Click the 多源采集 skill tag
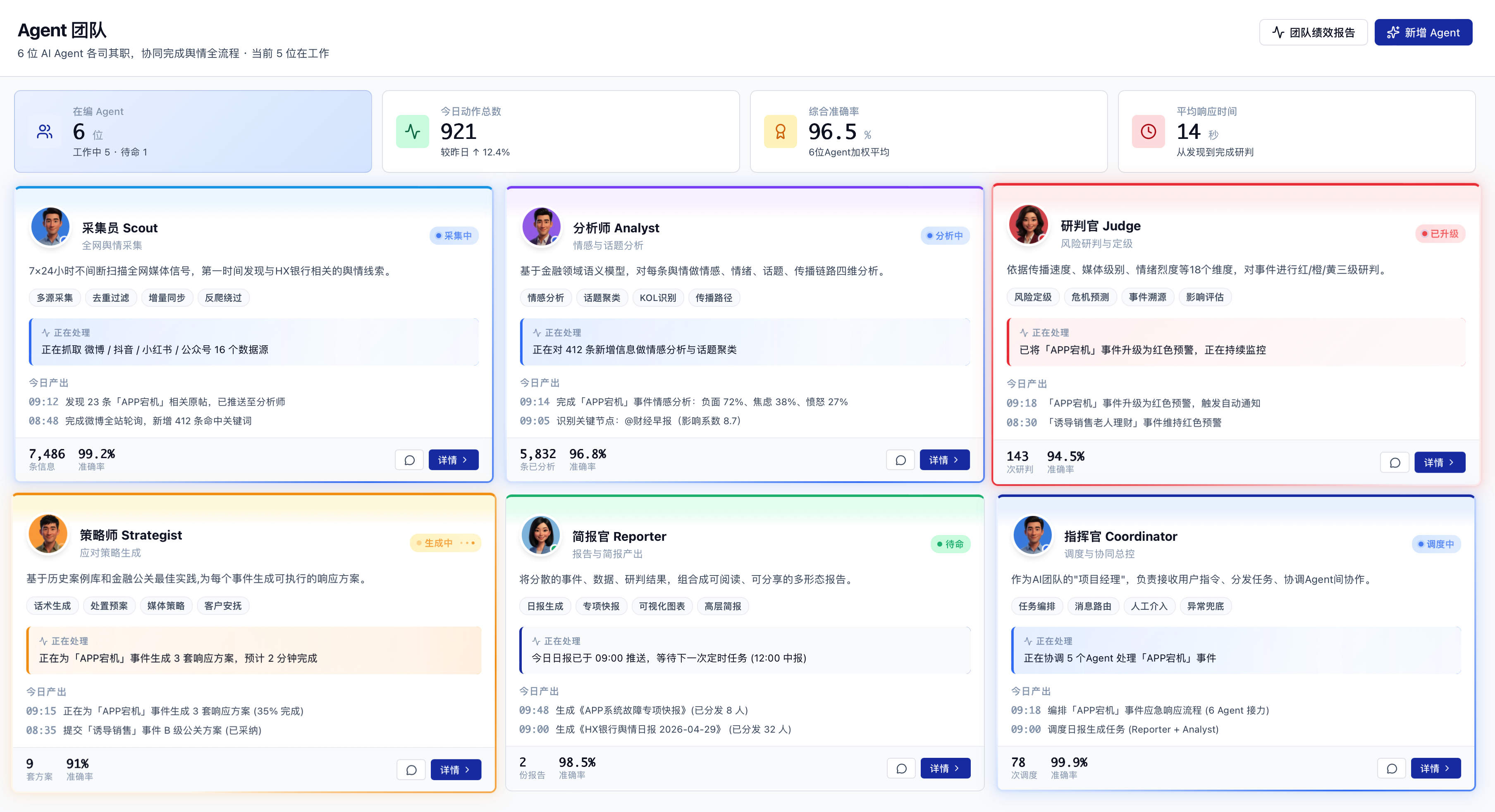 tap(55, 298)
